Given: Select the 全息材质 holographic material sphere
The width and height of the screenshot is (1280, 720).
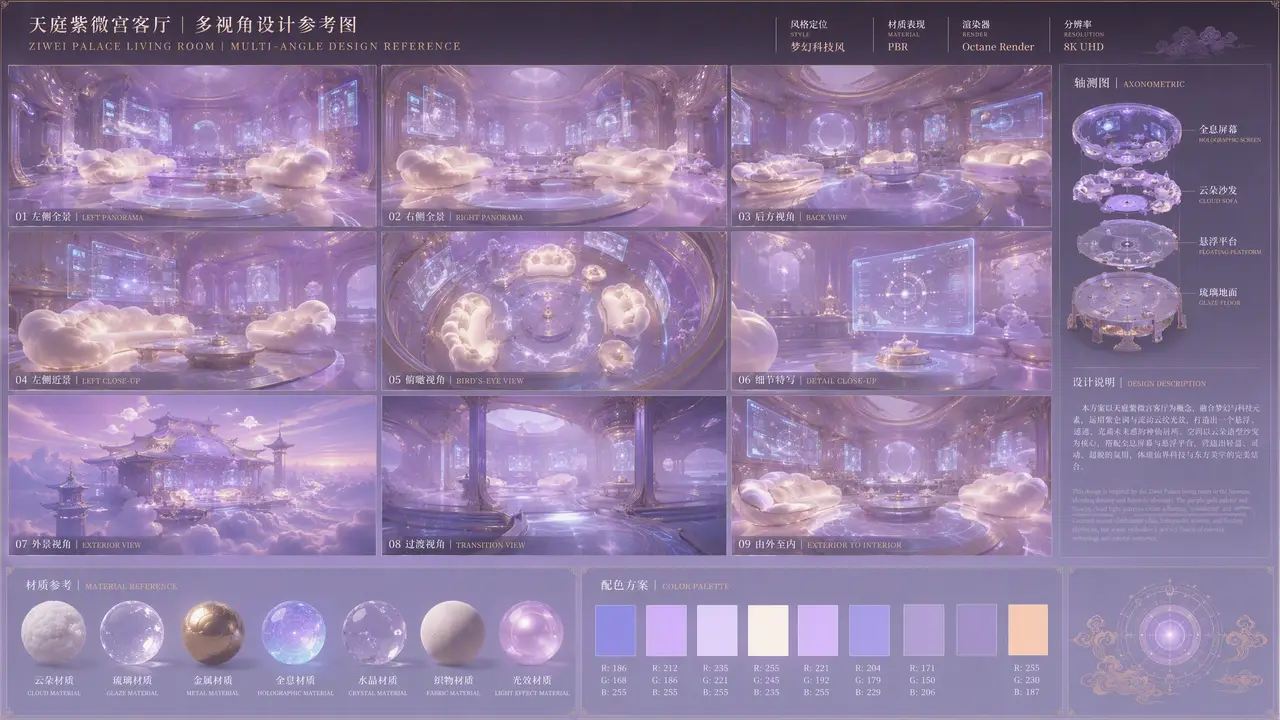Looking at the screenshot, I should [294, 634].
